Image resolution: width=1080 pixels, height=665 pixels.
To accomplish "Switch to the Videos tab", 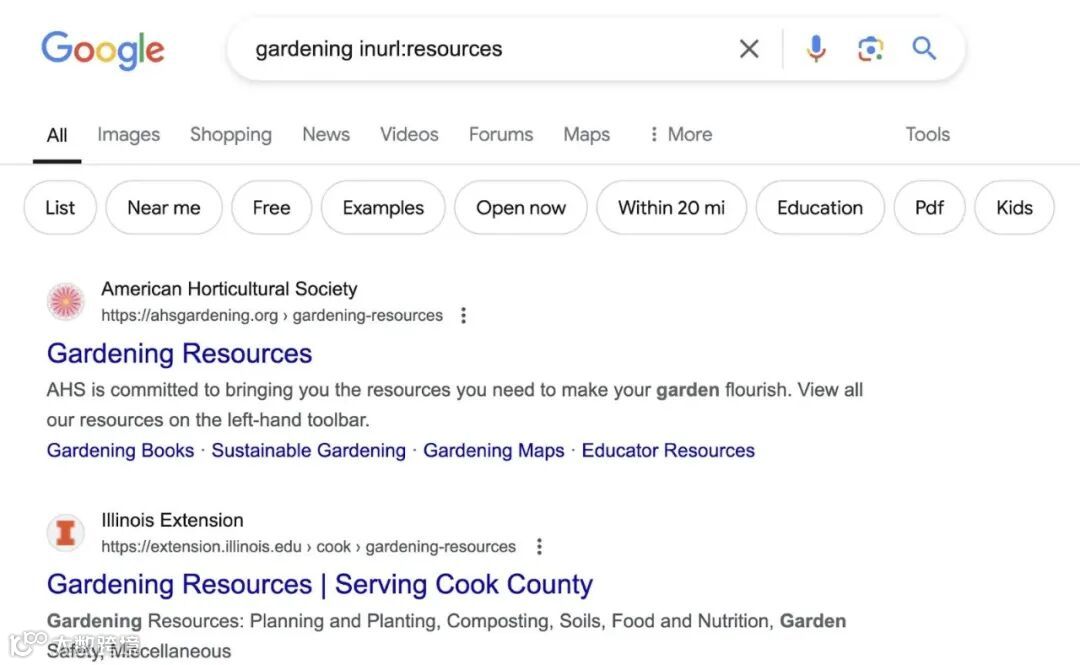I will pos(409,134).
